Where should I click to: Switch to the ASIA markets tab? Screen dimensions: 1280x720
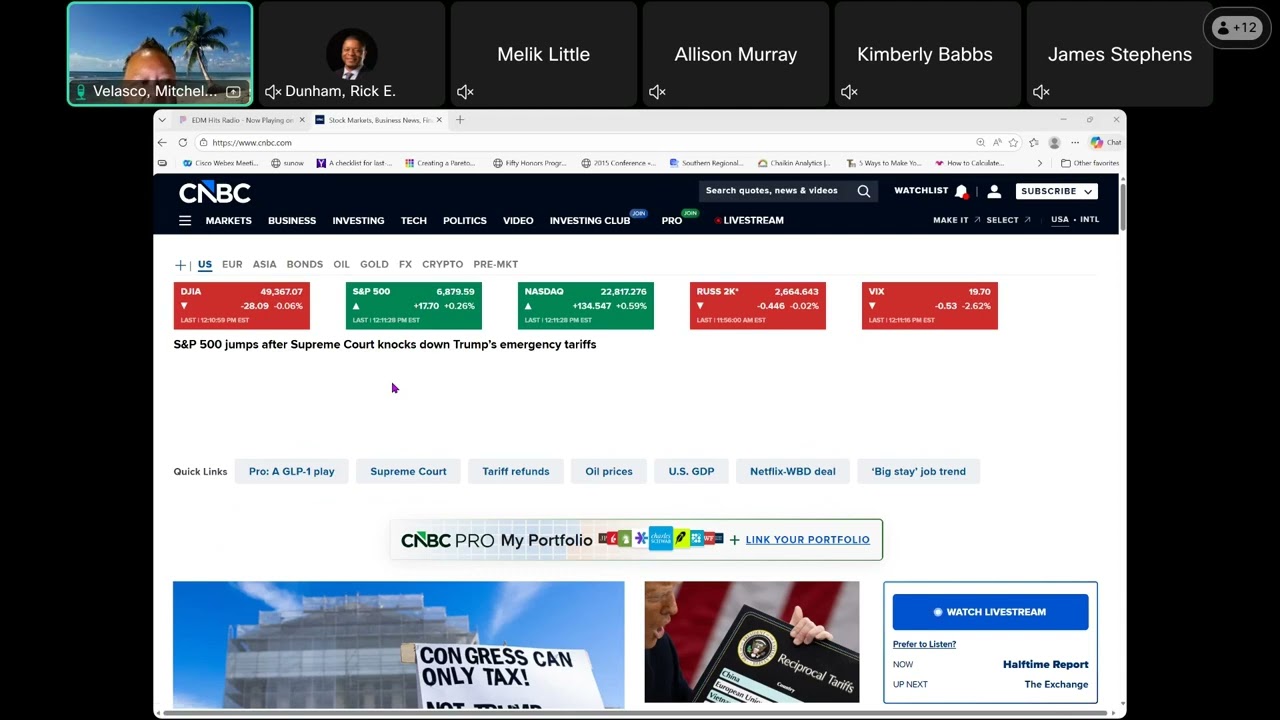(264, 265)
